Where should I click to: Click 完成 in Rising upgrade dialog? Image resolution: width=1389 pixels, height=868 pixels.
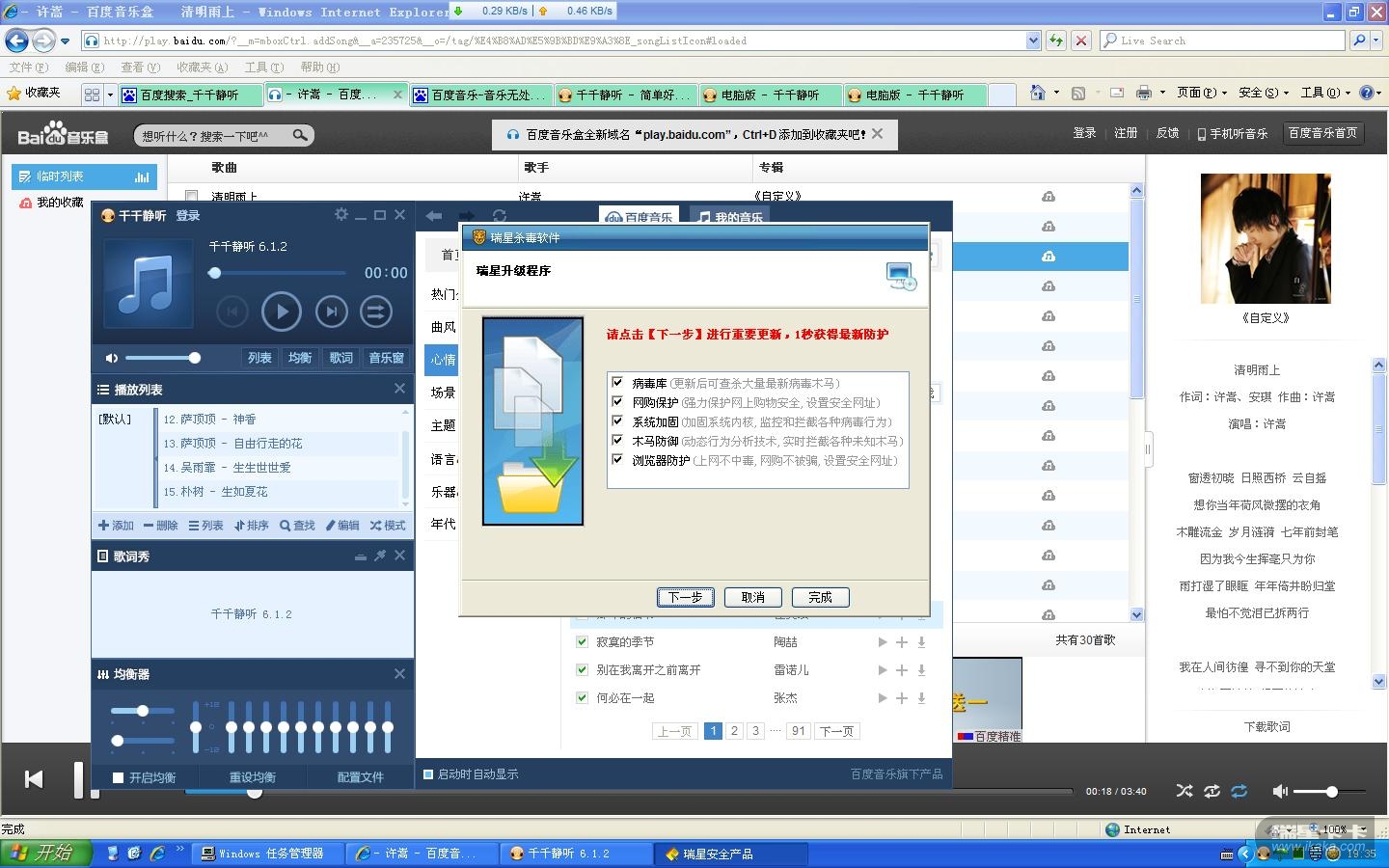coord(821,597)
